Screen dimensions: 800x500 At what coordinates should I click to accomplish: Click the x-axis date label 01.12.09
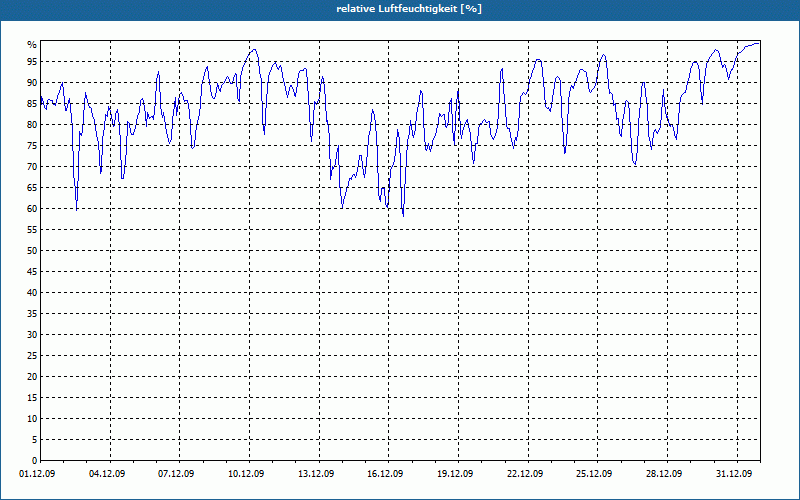click(37, 474)
